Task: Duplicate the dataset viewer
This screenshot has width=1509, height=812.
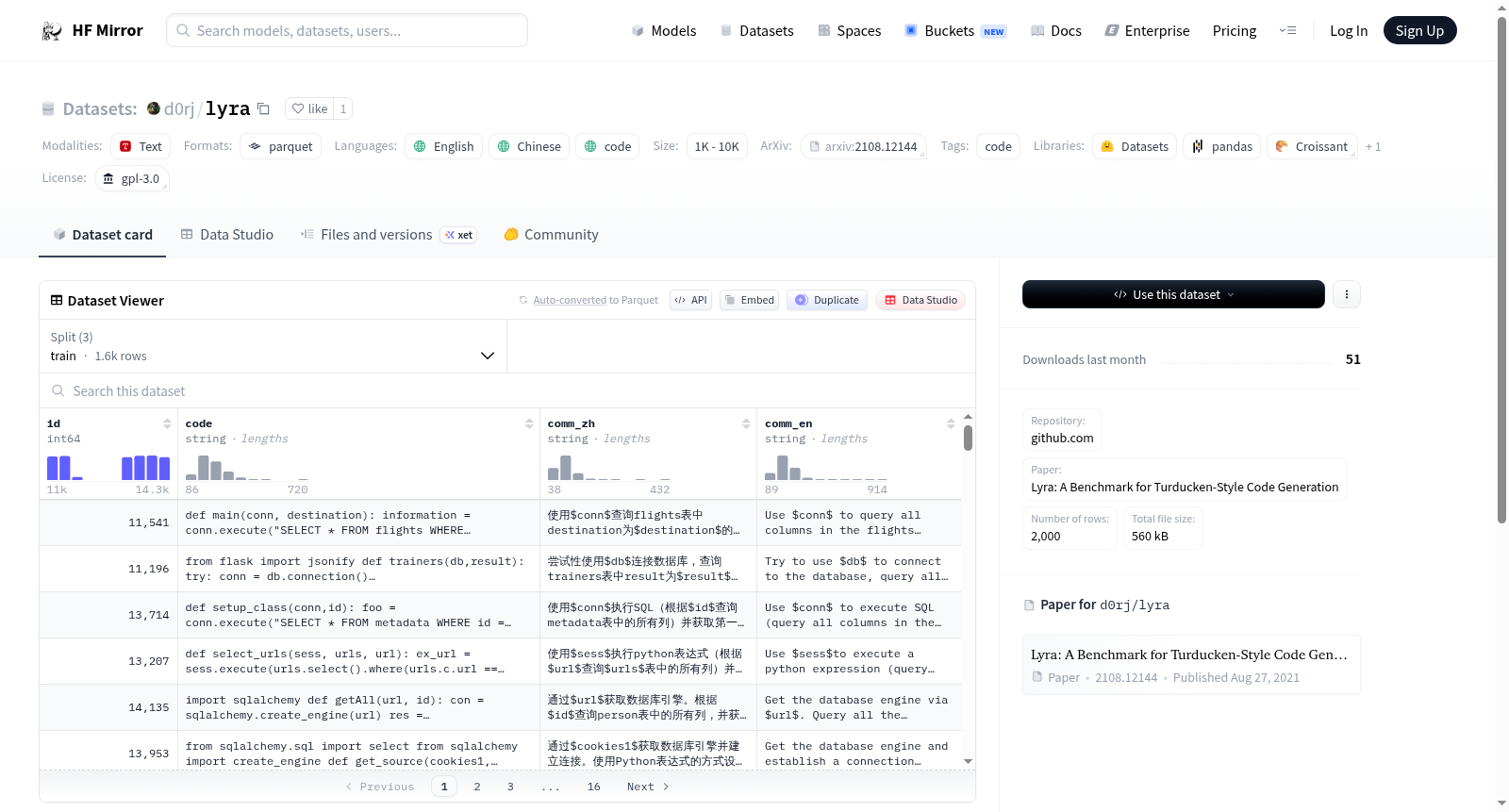Action: point(827,300)
